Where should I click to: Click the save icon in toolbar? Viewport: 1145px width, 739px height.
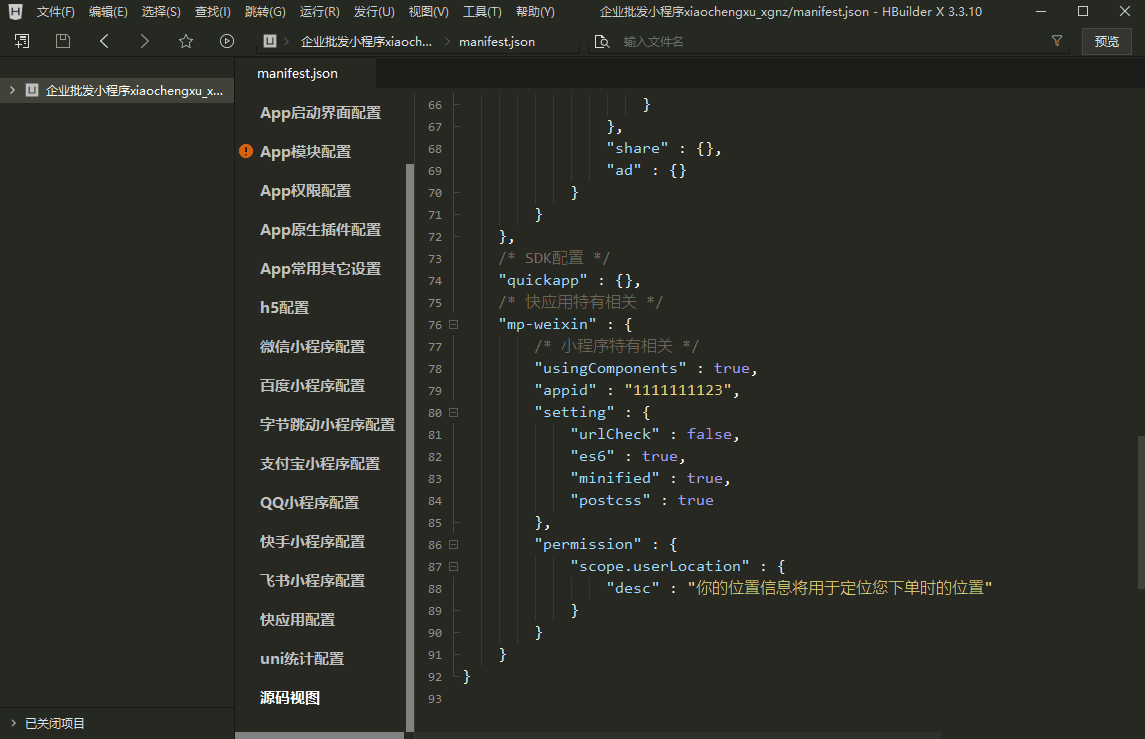coord(63,41)
